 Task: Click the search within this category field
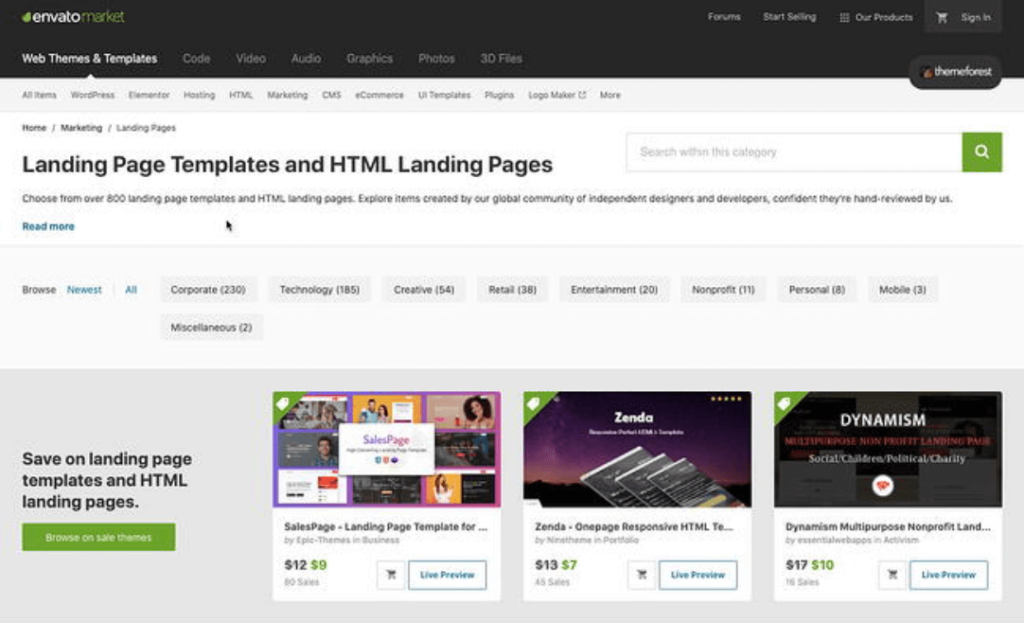pos(794,152)
